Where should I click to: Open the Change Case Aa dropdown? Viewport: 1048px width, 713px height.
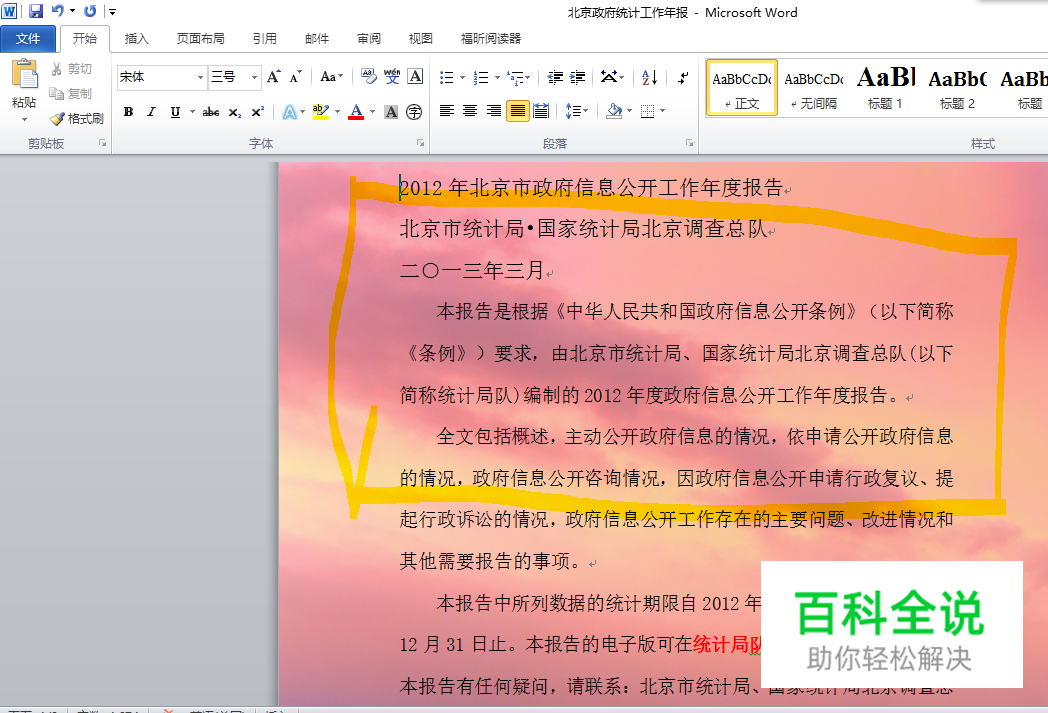coord(332,77)
